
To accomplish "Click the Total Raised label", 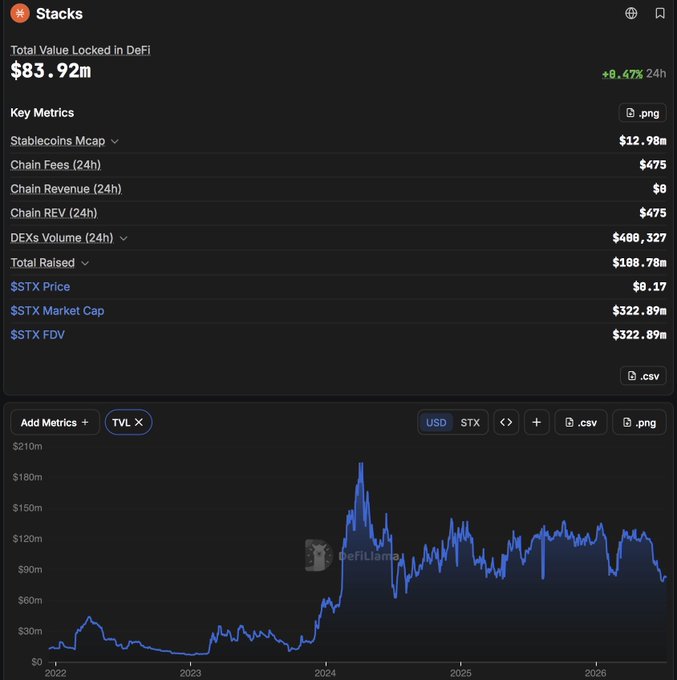I will pyautogui.click(x=43, y=262).
